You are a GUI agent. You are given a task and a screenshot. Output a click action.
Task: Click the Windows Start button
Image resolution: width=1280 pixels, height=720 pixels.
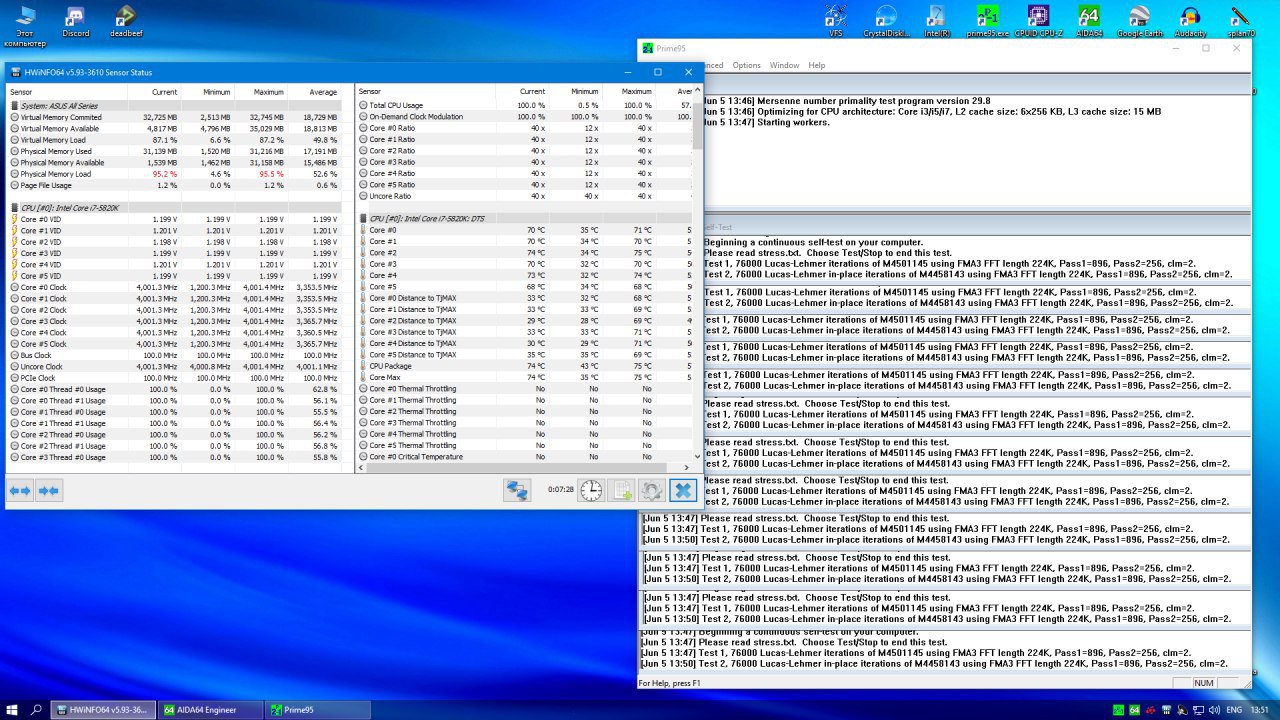[x=11, y=709]
